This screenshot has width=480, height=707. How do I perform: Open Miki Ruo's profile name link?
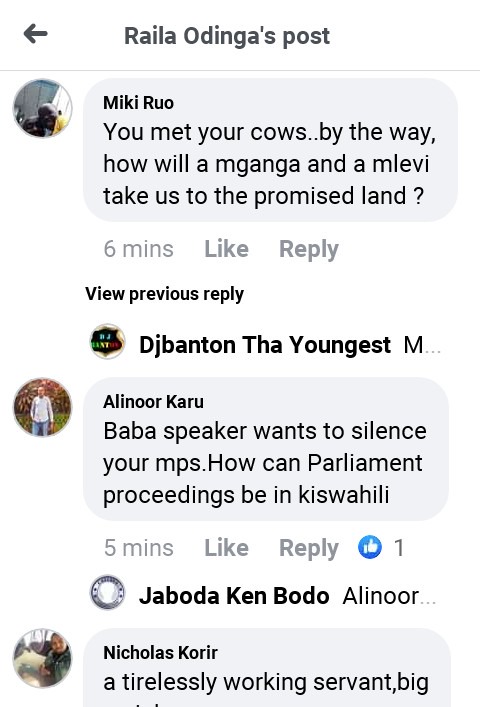coord(138,103)
